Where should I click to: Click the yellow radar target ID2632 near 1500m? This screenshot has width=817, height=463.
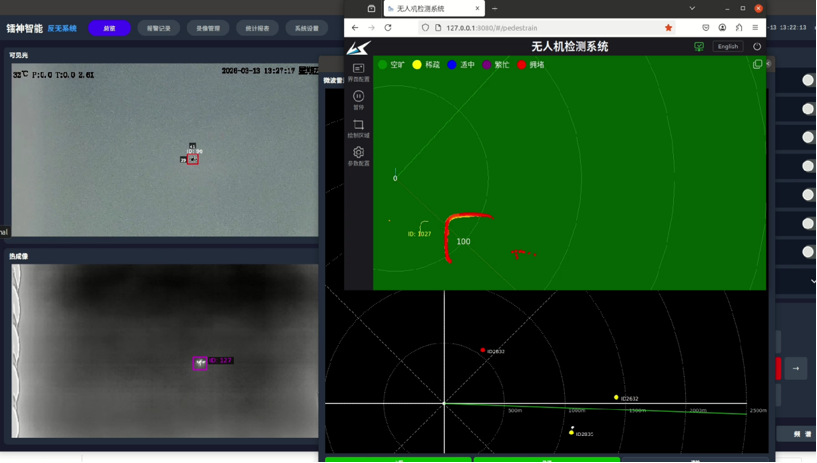[616, 397]
